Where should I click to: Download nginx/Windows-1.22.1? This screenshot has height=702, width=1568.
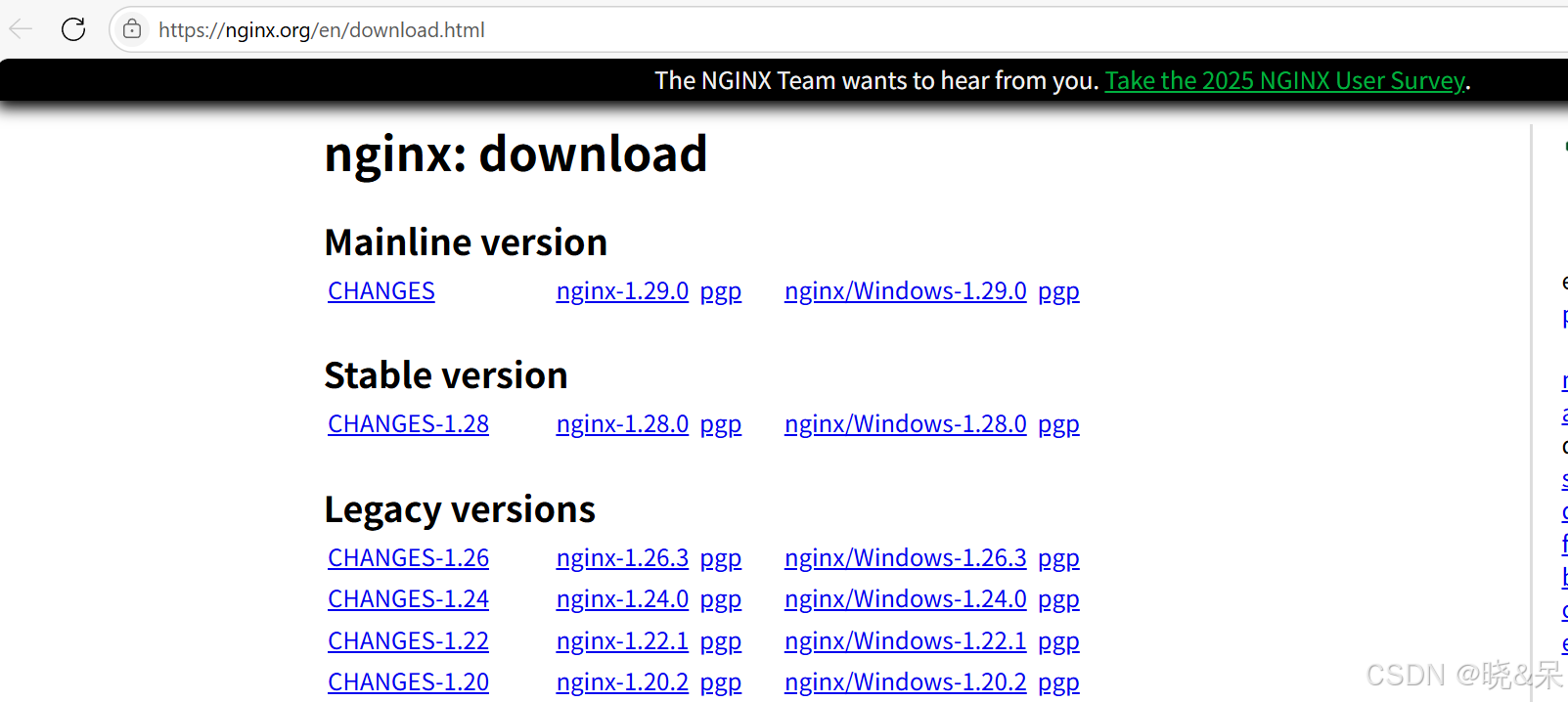coord(906,641)
